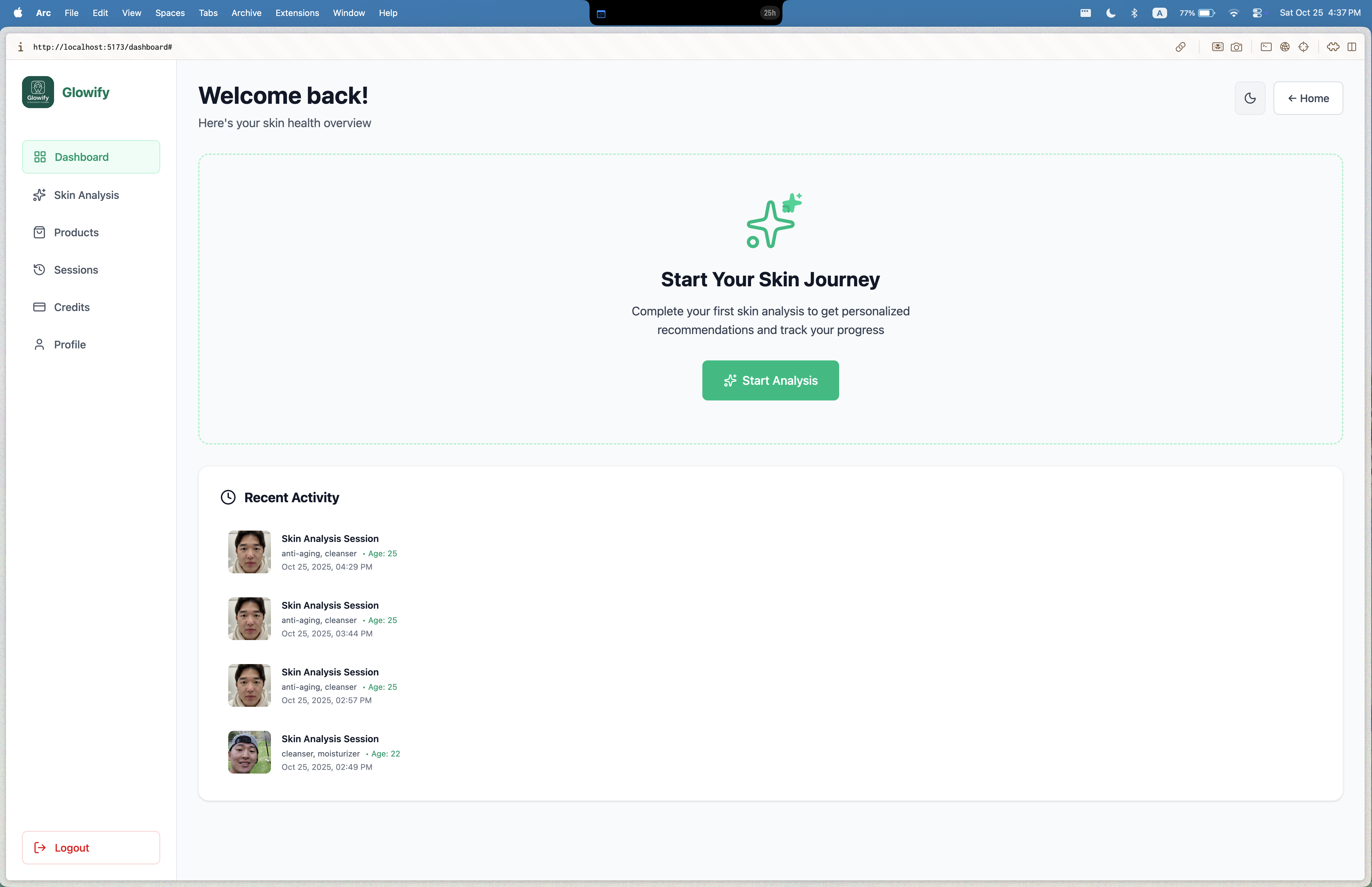Open session thumbnail from 02:49 PM
1372x887 pixels.
pos(249,752)
